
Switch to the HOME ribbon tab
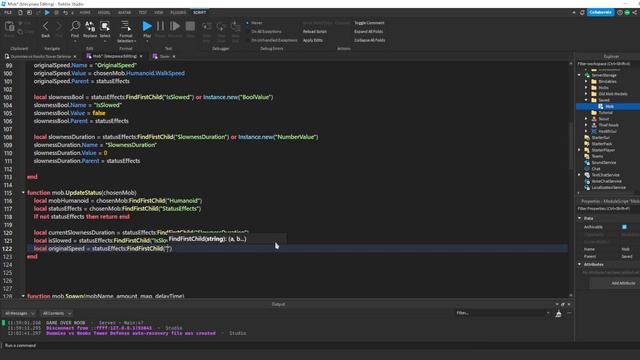pos(85,13)
